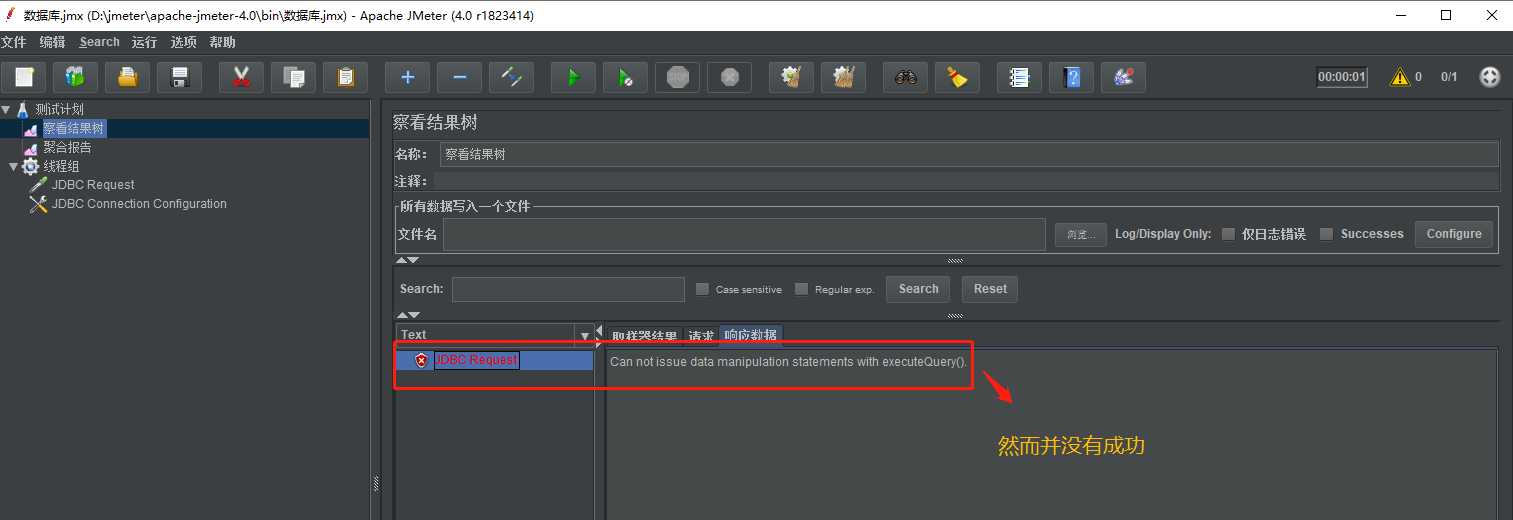Open the 文件 menu
The height and width of the screenshot is (520, 1513).
pos(13,42)
